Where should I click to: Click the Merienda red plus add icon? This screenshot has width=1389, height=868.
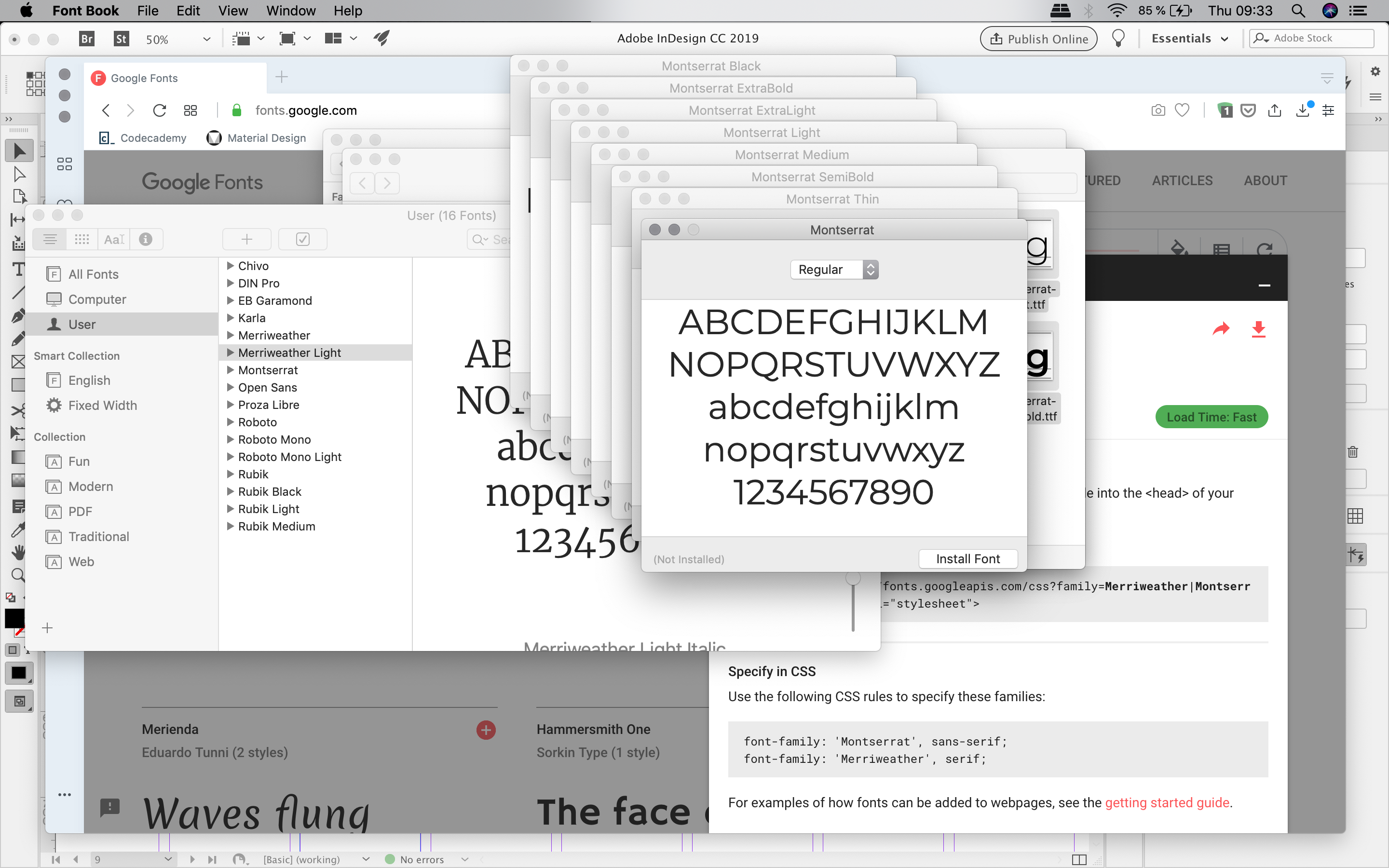tap(486, 730)
